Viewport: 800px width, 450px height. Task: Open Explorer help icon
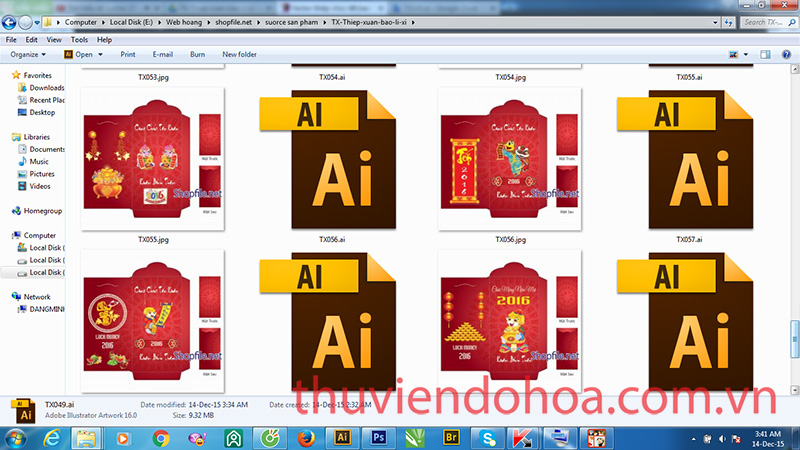(786, 55)
